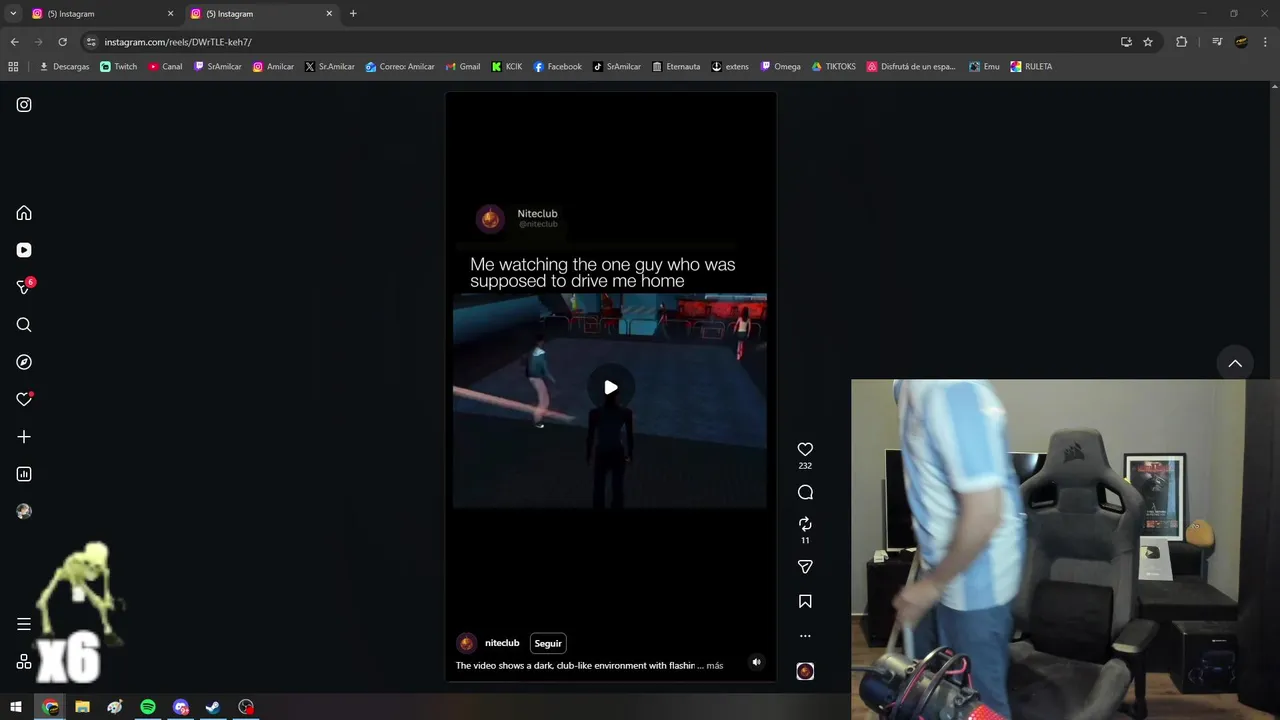This screenshot has width=1280, height=720.
Task: Open Search in Instagram sidebar
Action: pyautogui.click(x=24, y=325)
